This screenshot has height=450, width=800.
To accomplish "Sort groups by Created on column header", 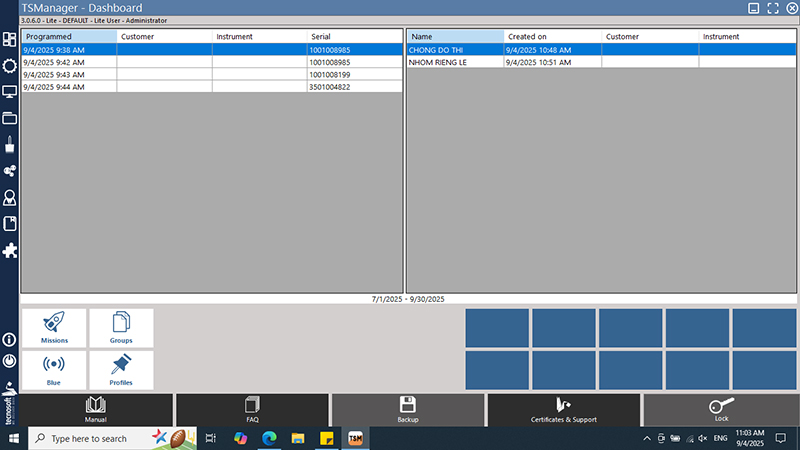I will (x=552, y=37).
